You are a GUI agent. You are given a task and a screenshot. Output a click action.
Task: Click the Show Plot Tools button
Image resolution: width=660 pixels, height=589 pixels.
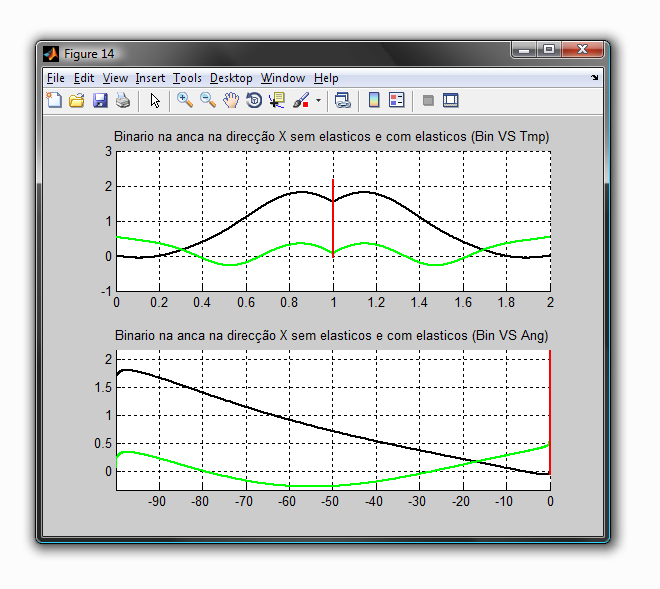pyautogui.click(x=451, y=100)
